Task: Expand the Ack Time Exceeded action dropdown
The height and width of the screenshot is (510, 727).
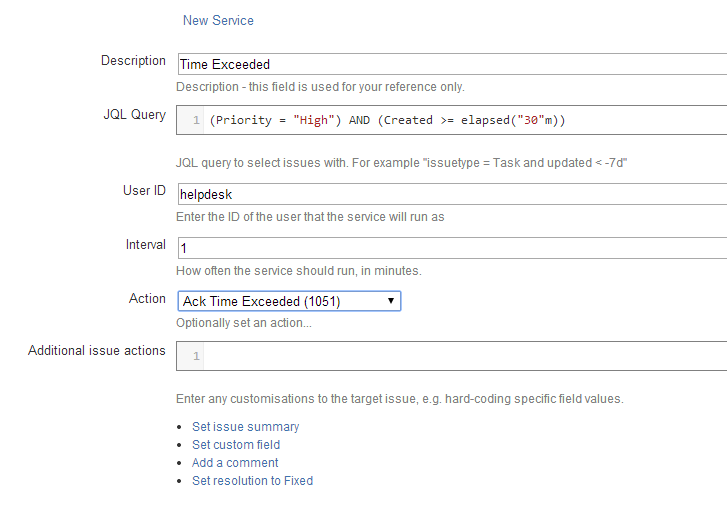Action: [x=289, y=301]
